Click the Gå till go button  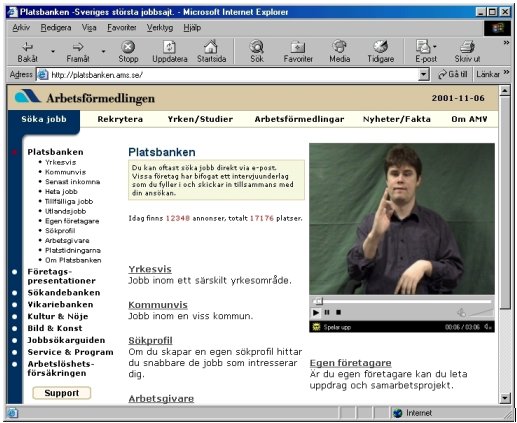452,74
